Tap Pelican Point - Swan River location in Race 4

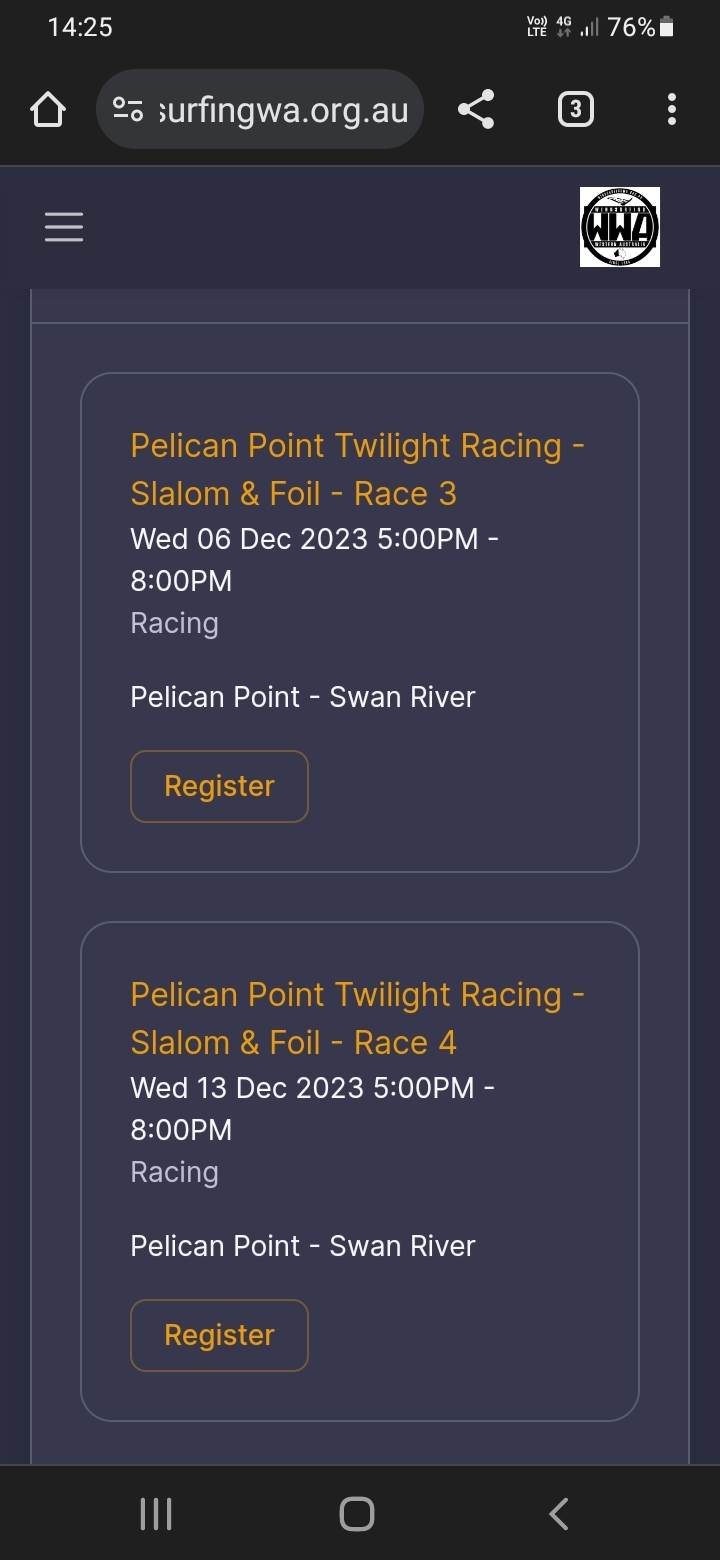[303, 1246]
